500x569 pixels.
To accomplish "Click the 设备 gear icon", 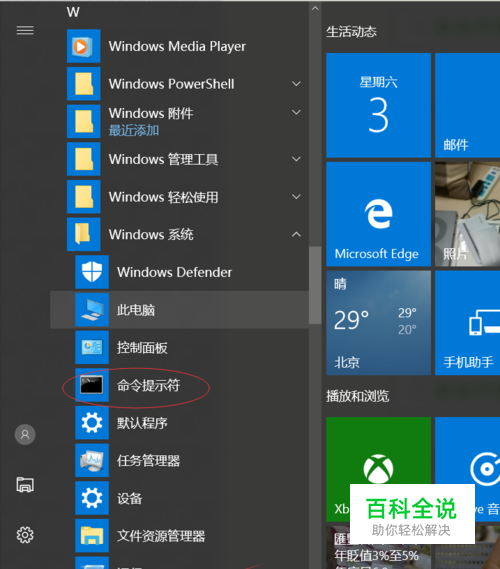I will [92, 498].
